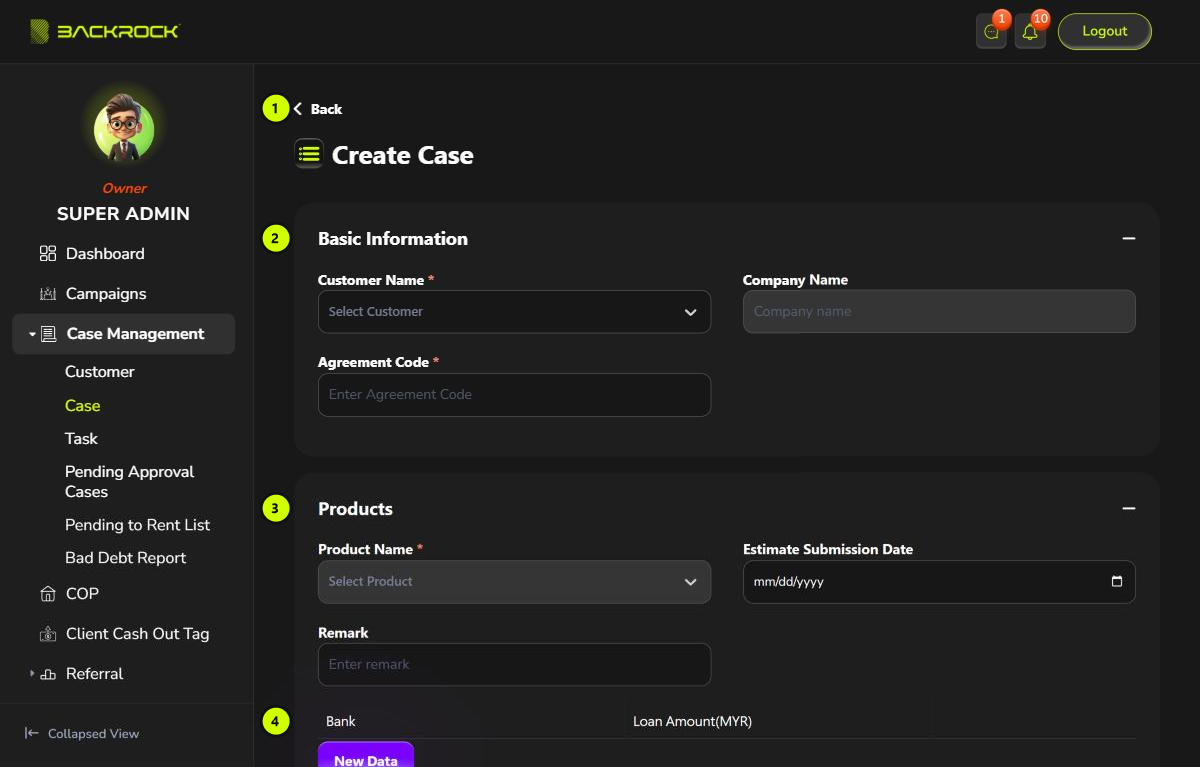Click the Customer Name label

point(371,280)
